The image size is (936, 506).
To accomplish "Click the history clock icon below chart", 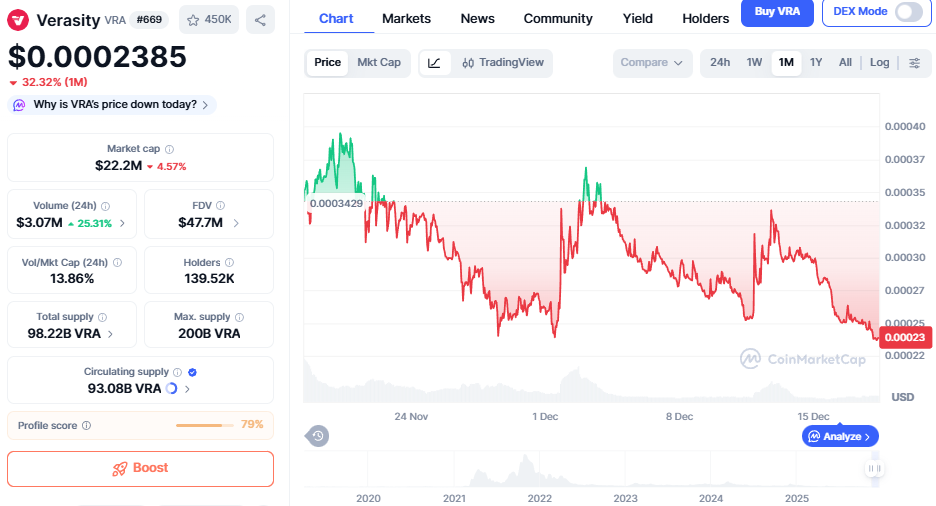I will [318, 435].
